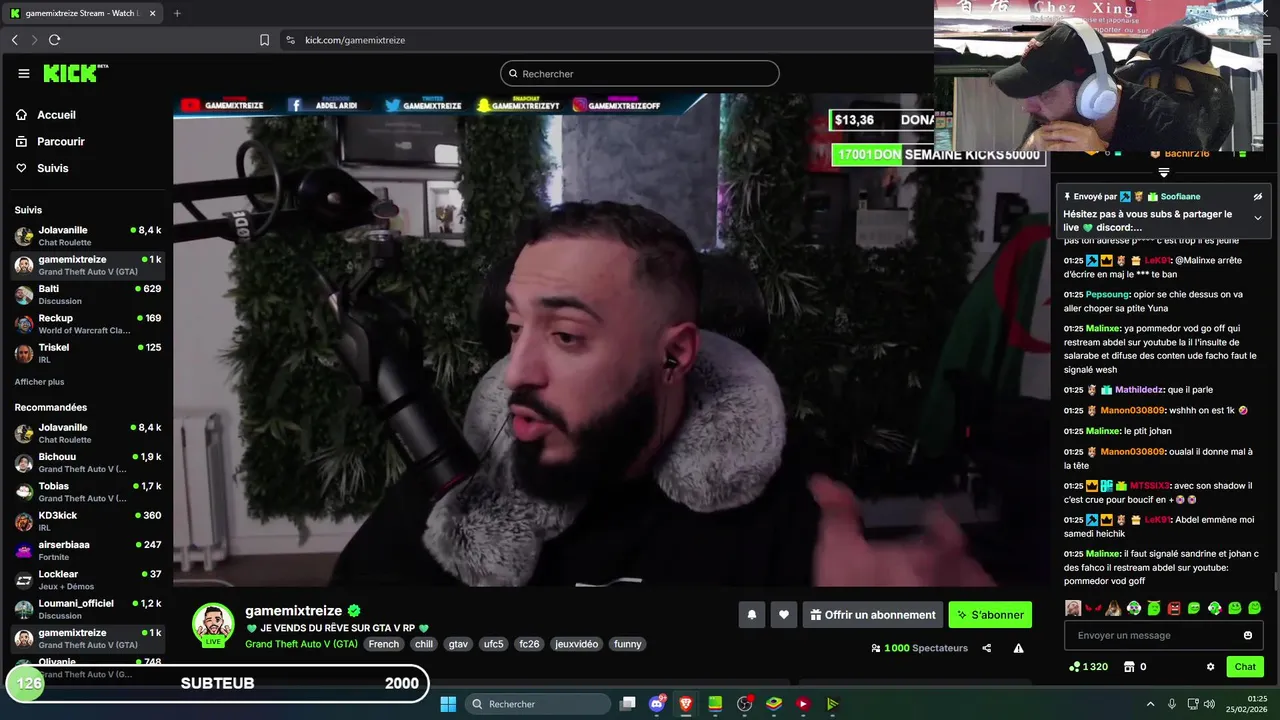1280x720 pixels.
Task: Hide the pinned chat message
Action: (1258, 197)
